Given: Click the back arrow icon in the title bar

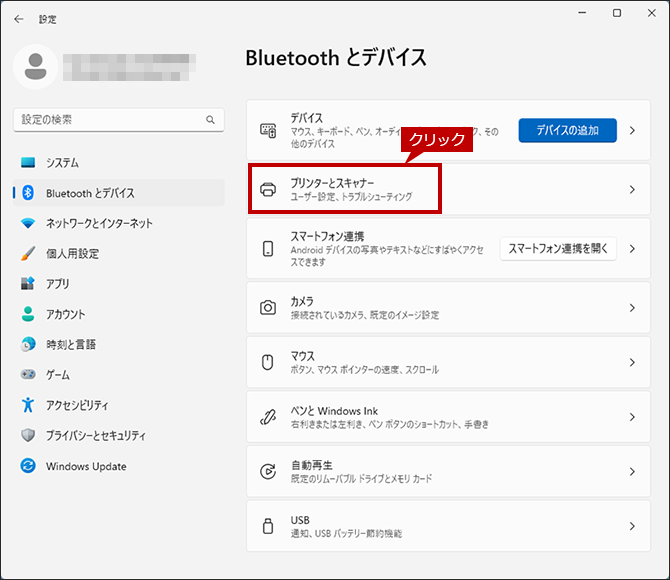Looking at the screenshot, I should [18, 19].
